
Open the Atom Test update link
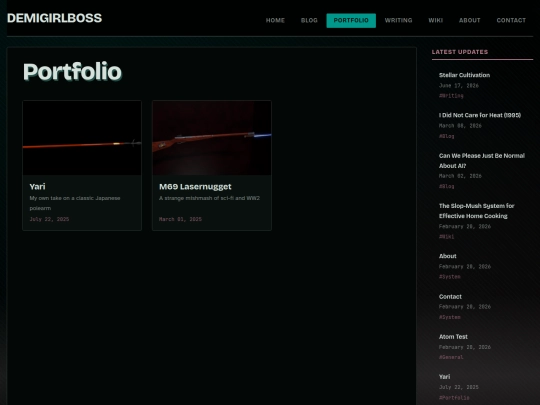point(453,337)
